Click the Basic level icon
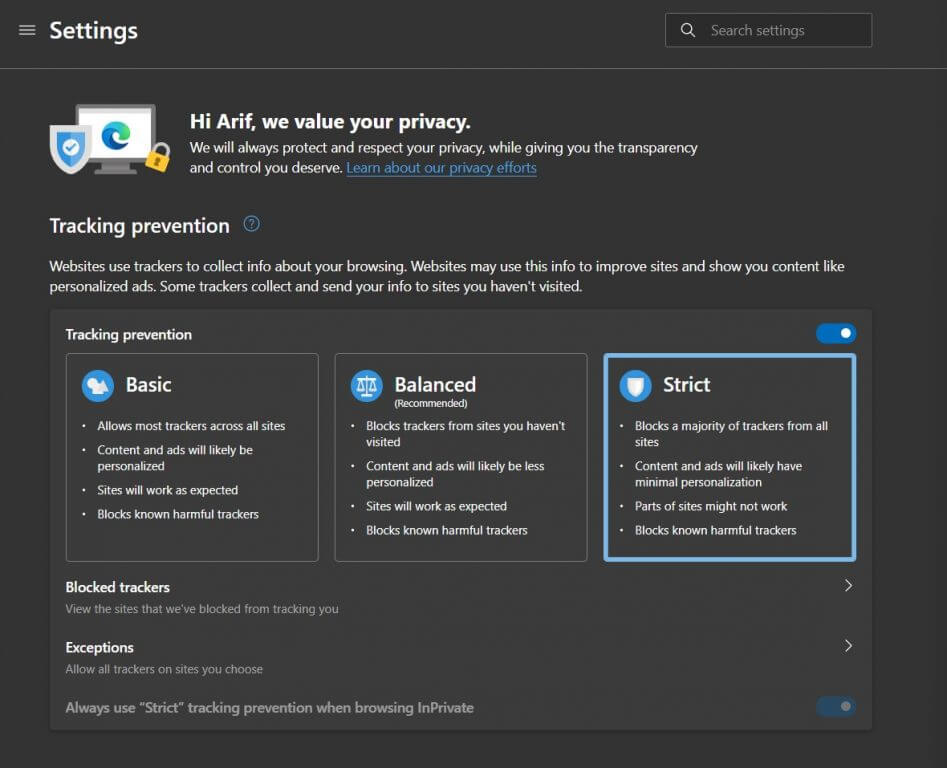The image size is (947, 768). click(98, 386)
